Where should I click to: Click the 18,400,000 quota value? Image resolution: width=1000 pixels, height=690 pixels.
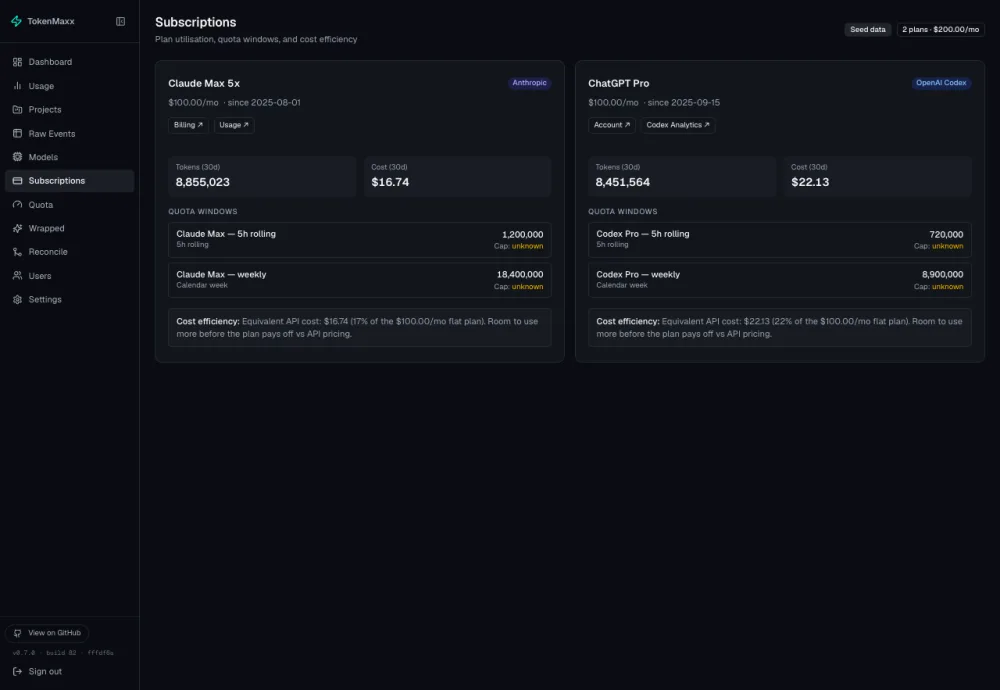(520, 275)
